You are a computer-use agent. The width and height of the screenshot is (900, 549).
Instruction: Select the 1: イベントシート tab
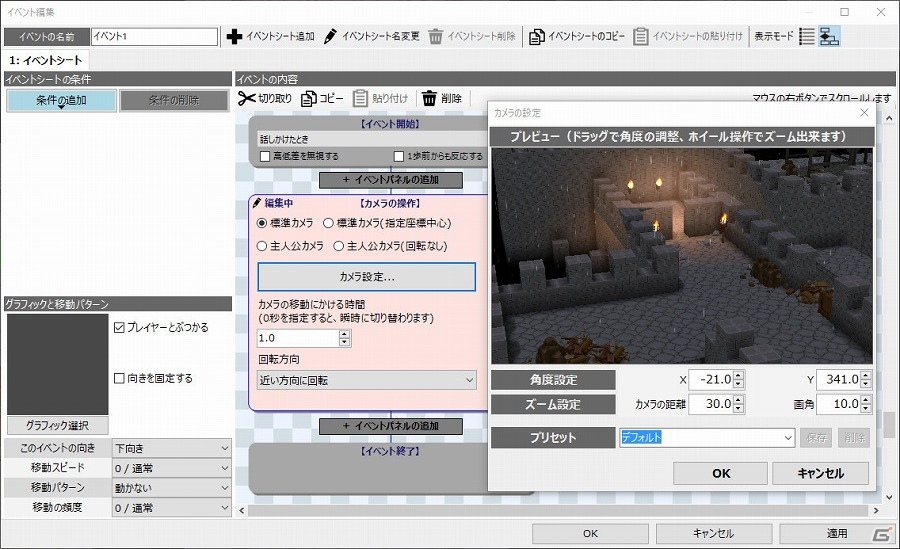[45, 60]
